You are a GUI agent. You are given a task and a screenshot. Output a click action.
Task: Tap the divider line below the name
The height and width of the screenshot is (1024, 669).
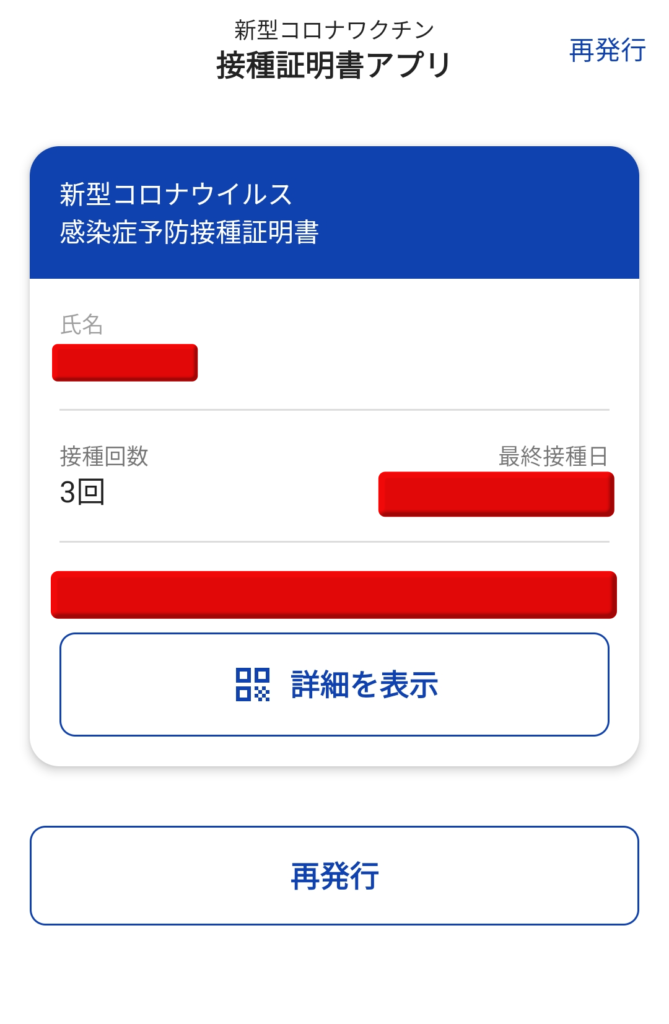click(x=334, y=410)
